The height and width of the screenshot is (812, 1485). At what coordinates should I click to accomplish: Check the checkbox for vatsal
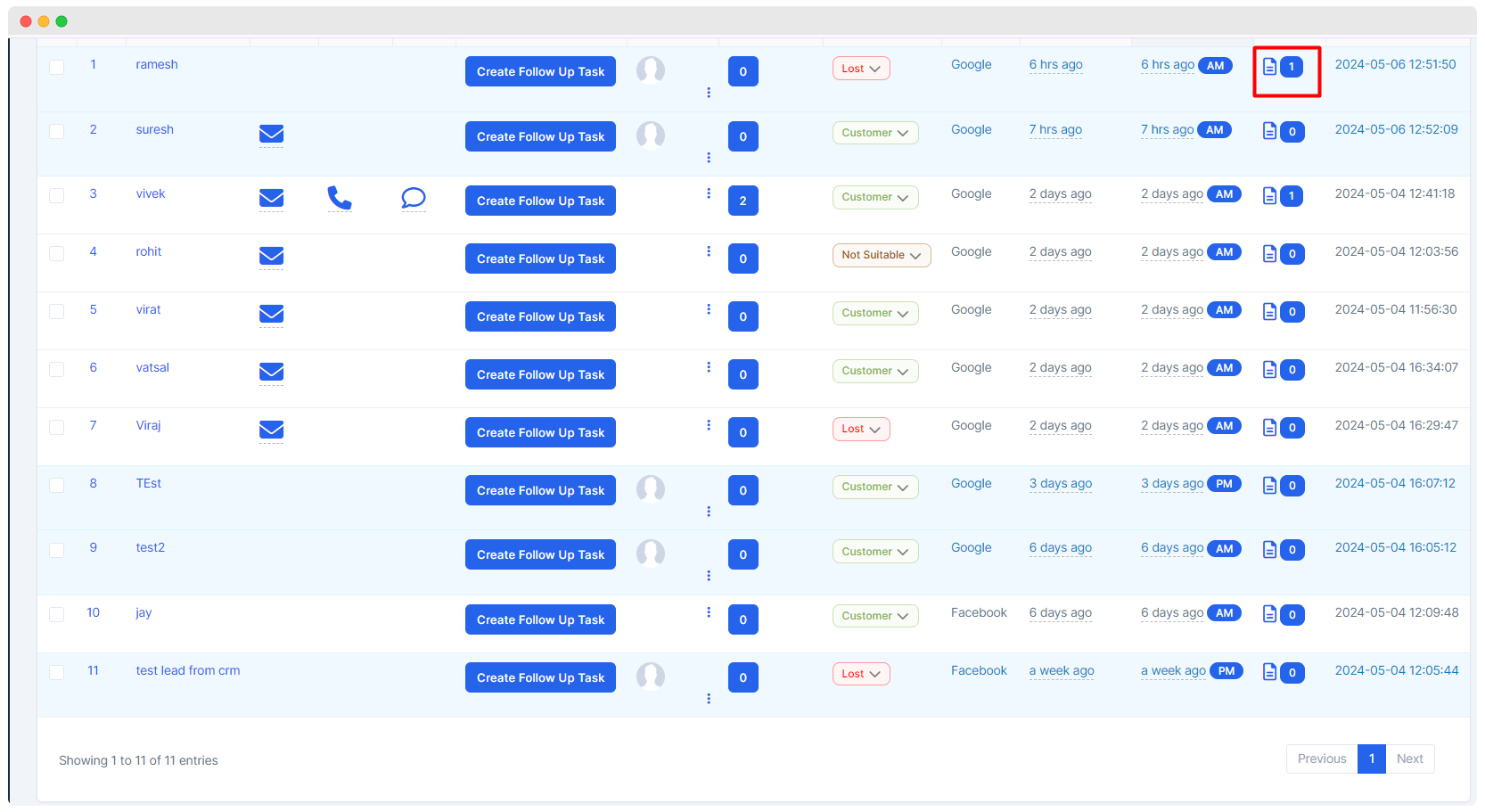[56, 369]
